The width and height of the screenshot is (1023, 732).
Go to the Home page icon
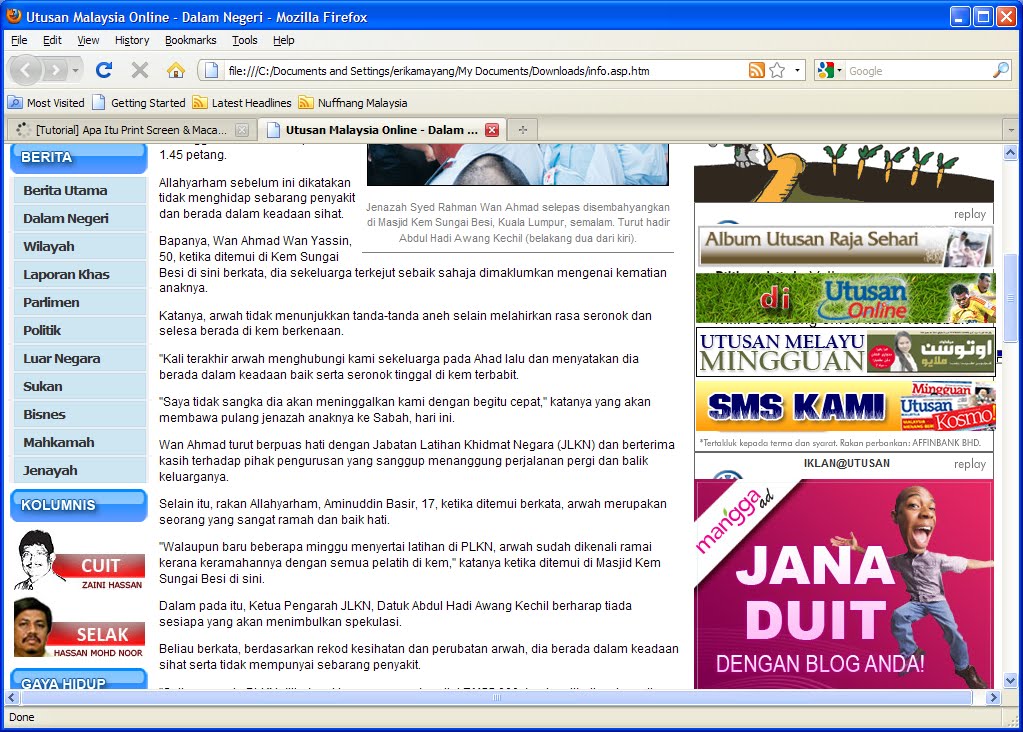coord(176,70)
